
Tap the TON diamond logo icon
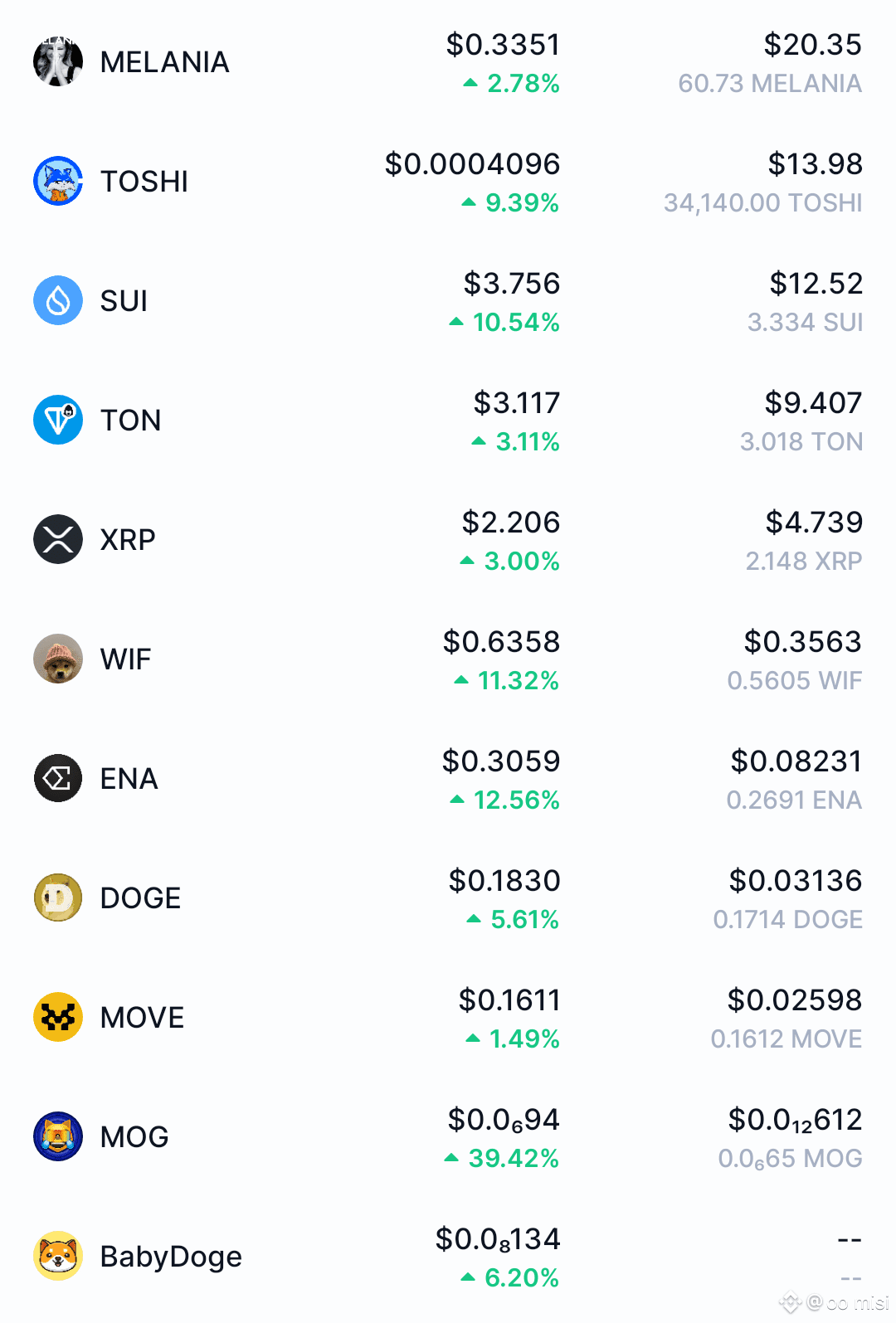[58, 420]
